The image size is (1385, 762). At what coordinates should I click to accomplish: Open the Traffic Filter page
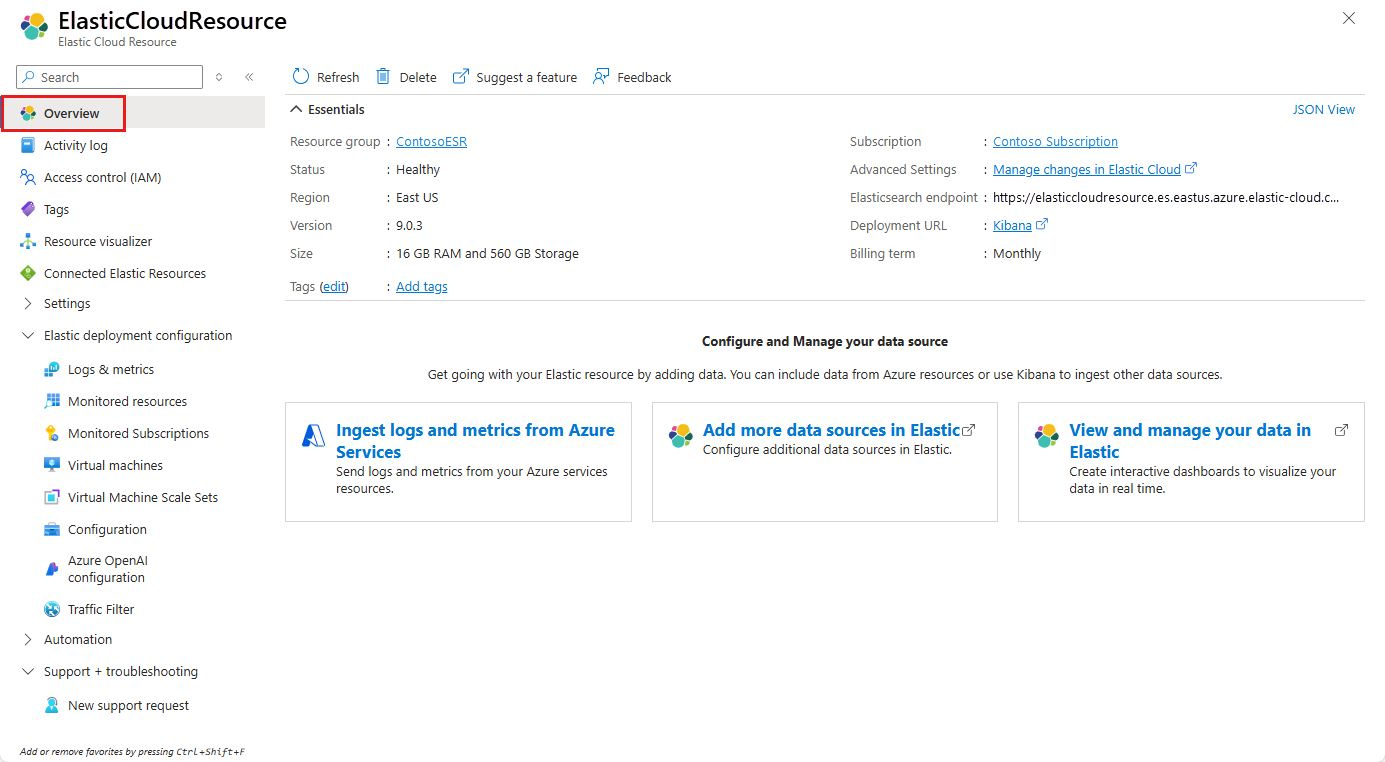(100, 609)
